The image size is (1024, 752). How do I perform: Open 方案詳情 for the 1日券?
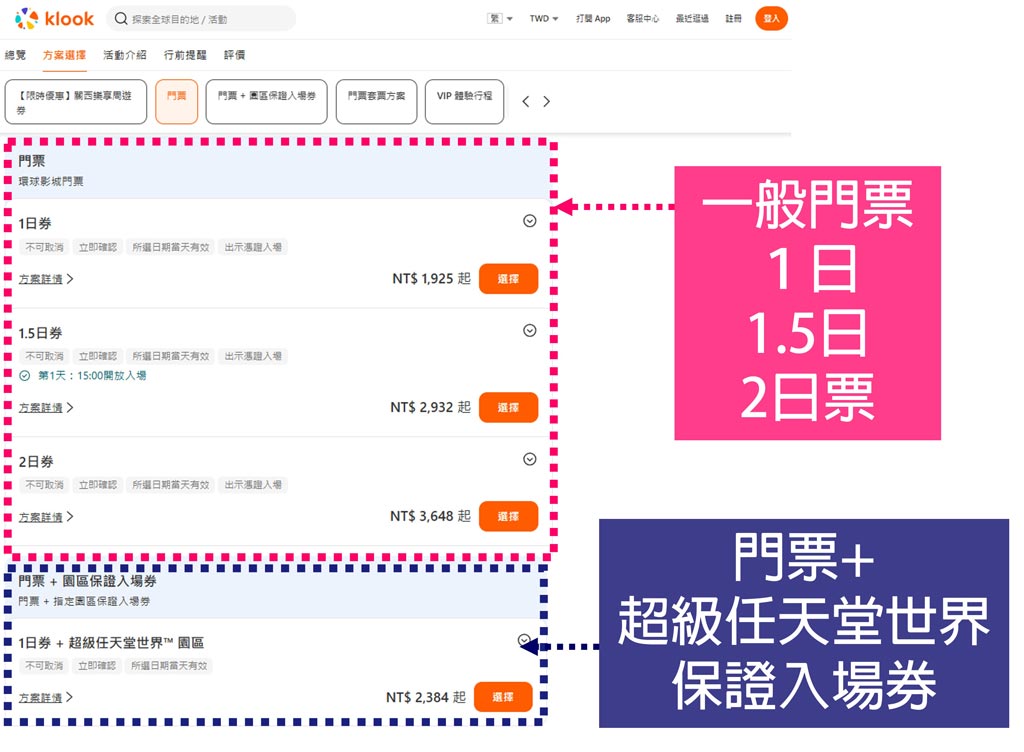[46, 279]
